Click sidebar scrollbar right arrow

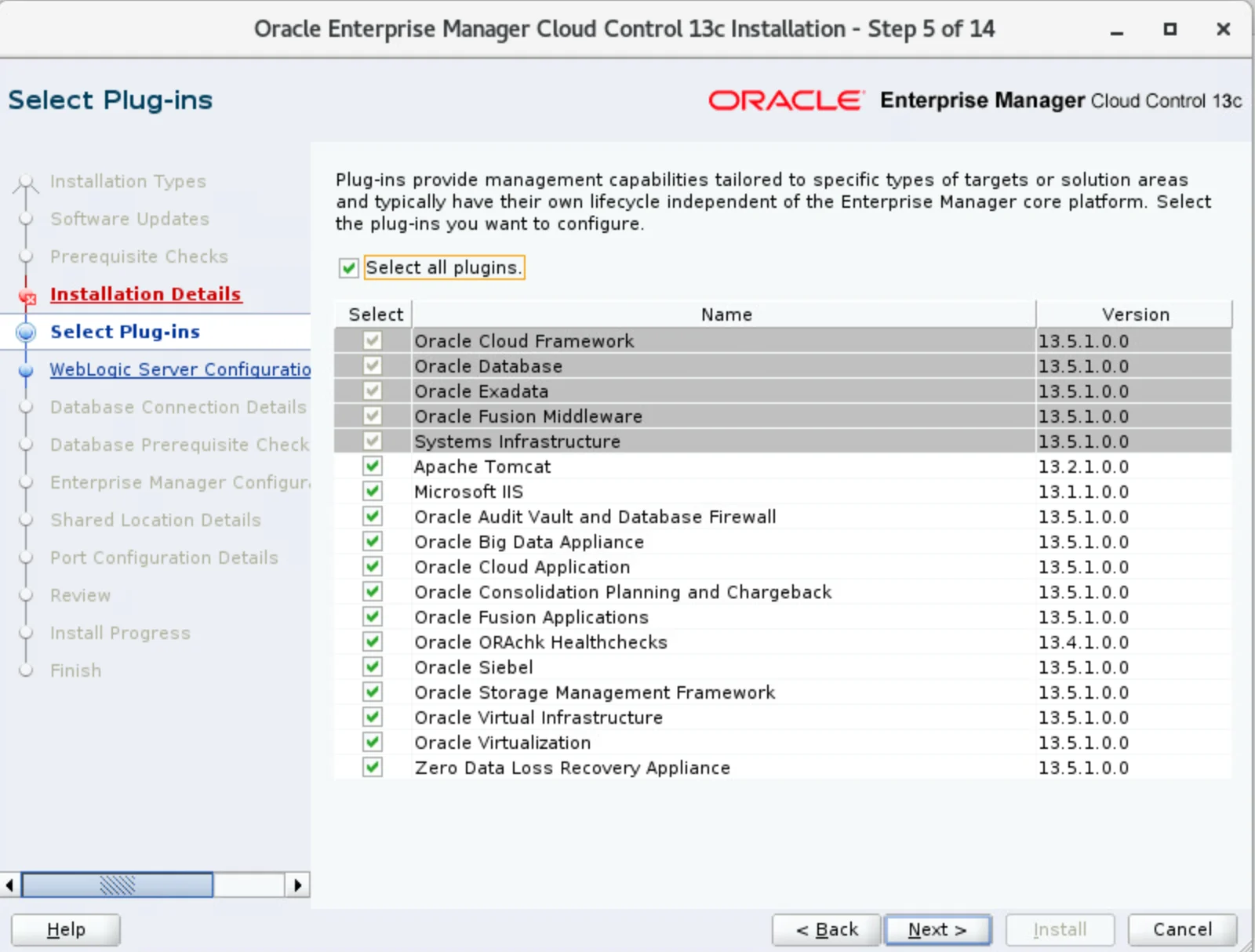coord(297,885)
